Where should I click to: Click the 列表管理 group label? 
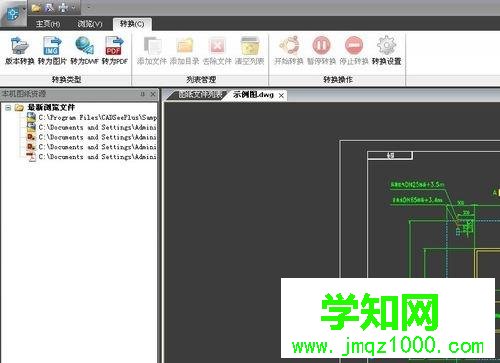tap(201, 79)
